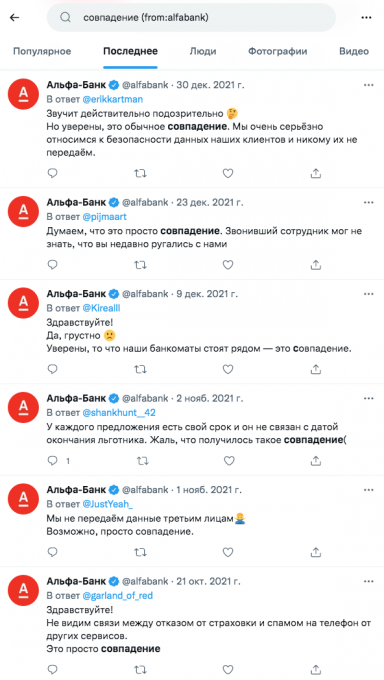This screenshot has height=680, width=384.
Task: Open the @erikkartman mention link
Action: pyautogui.click(x=112, y=99)
